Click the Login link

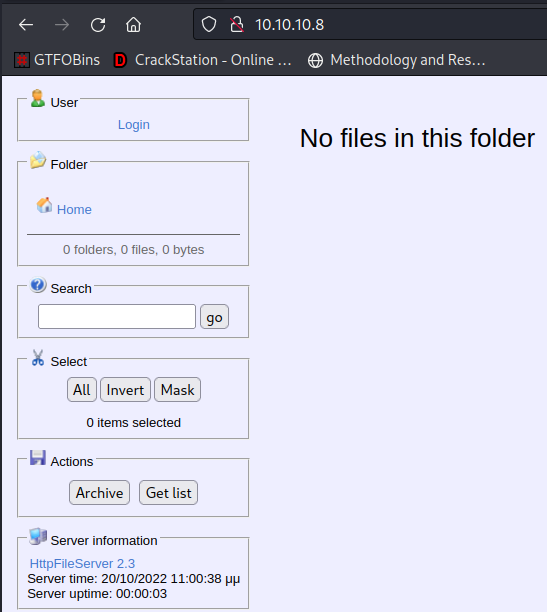[134, 125]
